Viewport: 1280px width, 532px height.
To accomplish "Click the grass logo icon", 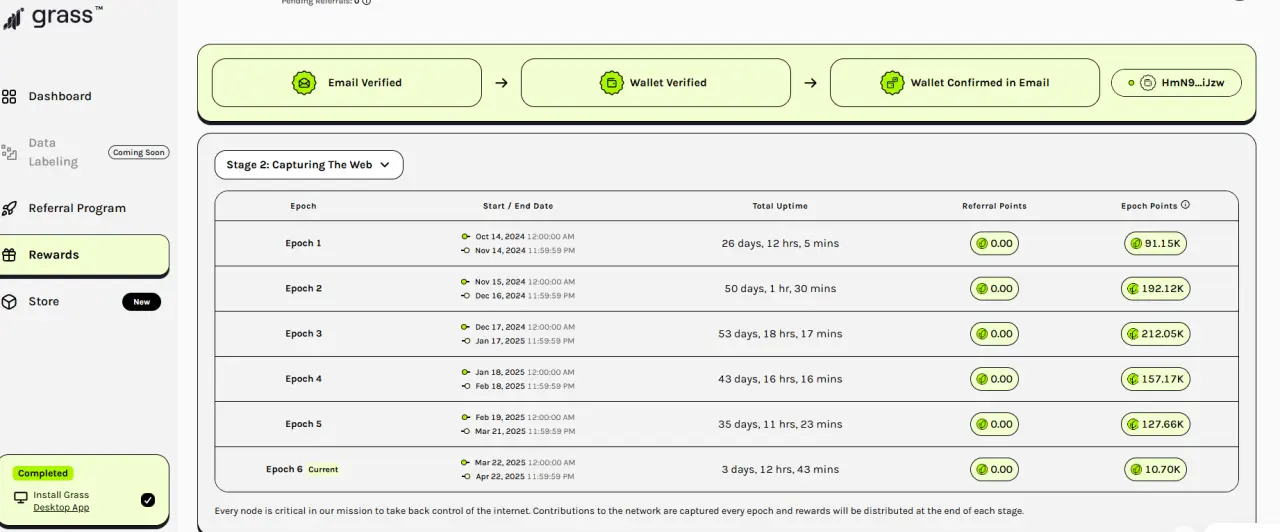I will pyautogui.click(x=13, y=18).
